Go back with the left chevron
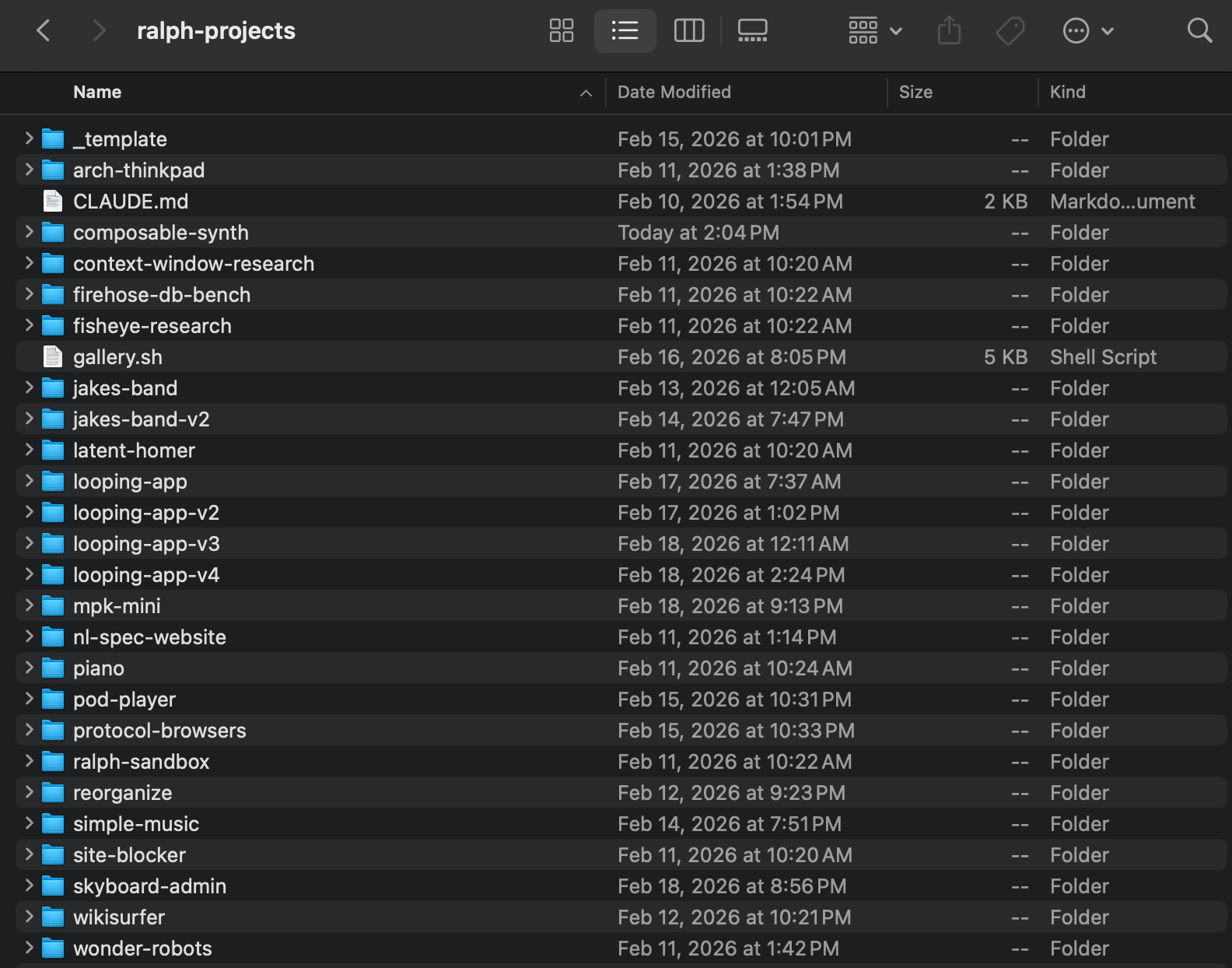This screenshot has width=1232, height=968. (x=44, y=31)
